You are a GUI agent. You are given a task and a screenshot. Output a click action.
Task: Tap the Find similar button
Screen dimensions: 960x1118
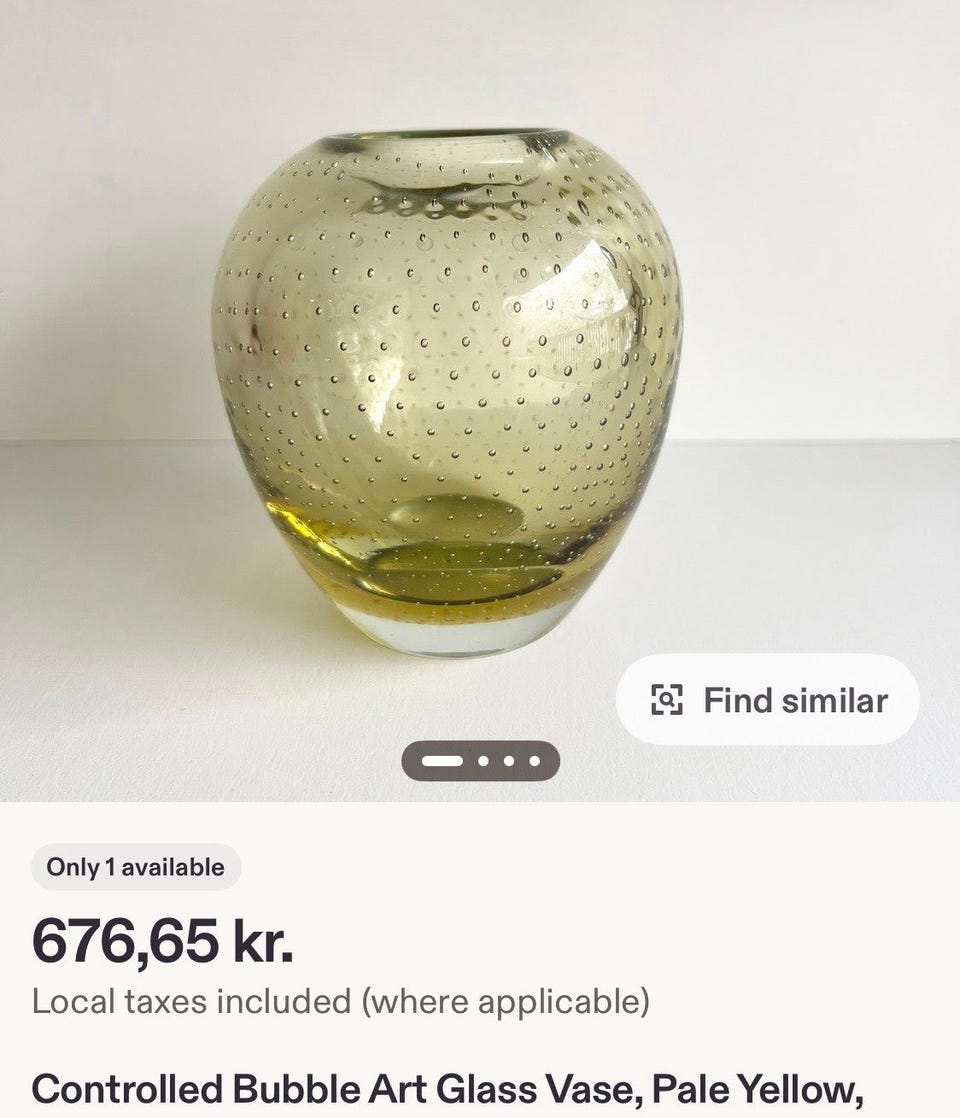(x=767, y=699)
